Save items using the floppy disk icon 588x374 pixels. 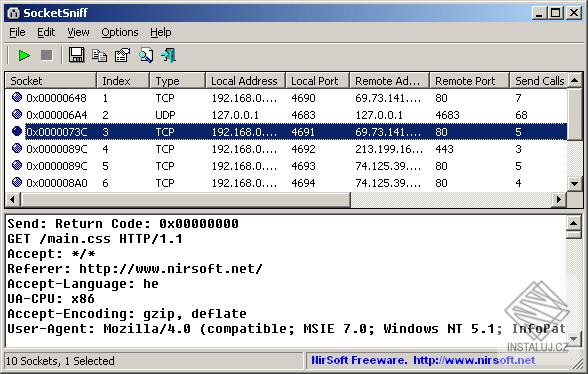tap(76, 55)
